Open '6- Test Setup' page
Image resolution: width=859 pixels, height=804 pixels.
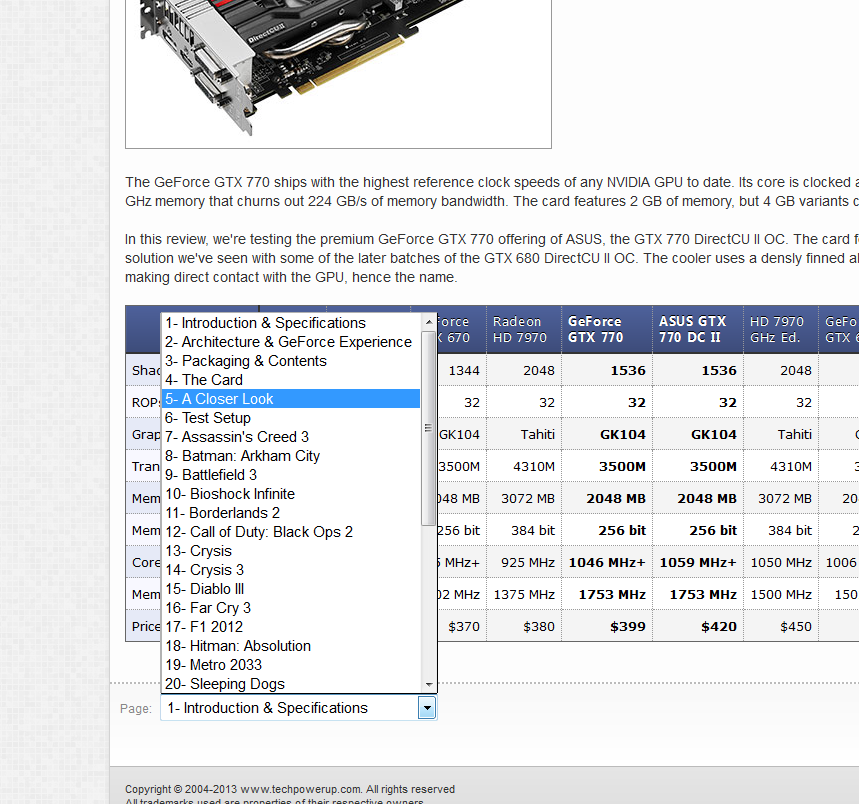tap(291, 418)
